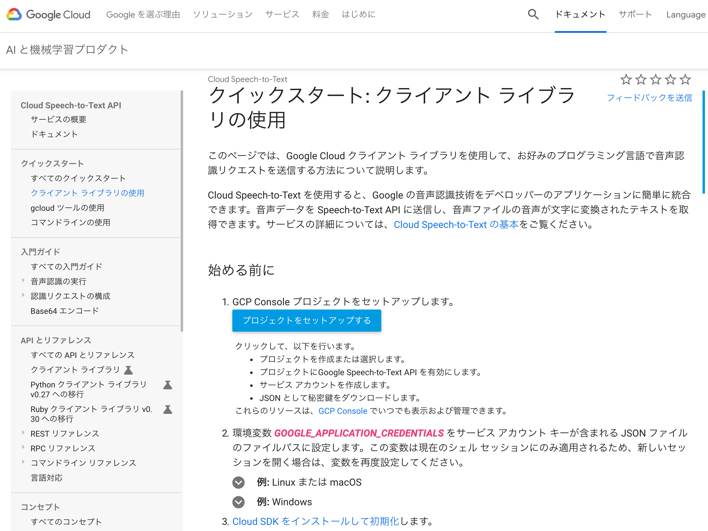This screenshot has height=531, width=708.
Task: Open Cloud Speech-to-Text の基本 link
Action: pos(456,225)
